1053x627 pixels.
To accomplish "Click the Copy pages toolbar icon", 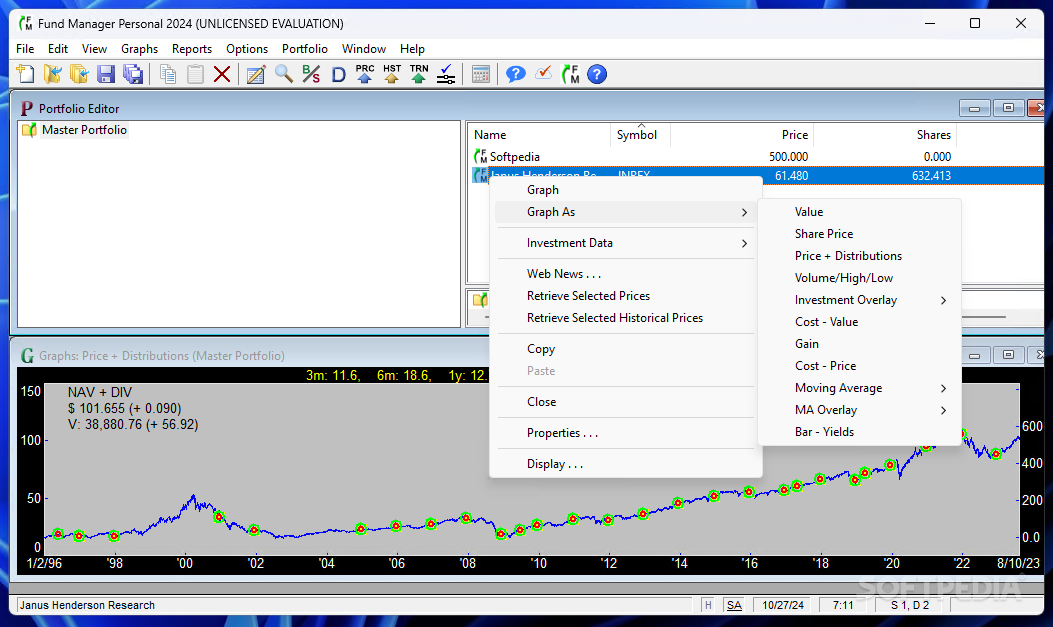I will [169, 74].
